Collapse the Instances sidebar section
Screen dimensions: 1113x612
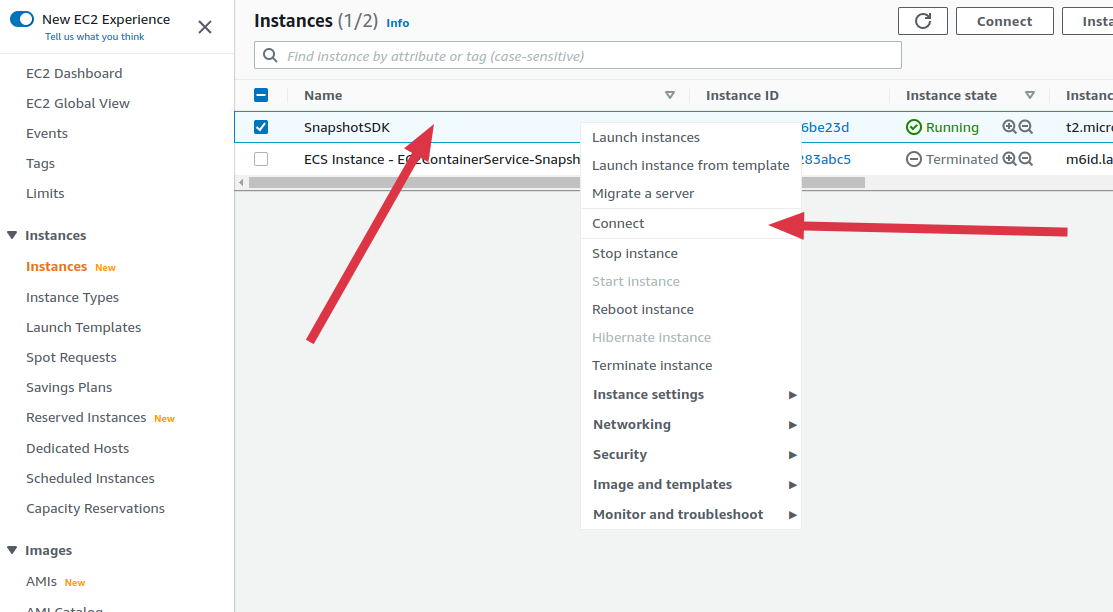12,236
